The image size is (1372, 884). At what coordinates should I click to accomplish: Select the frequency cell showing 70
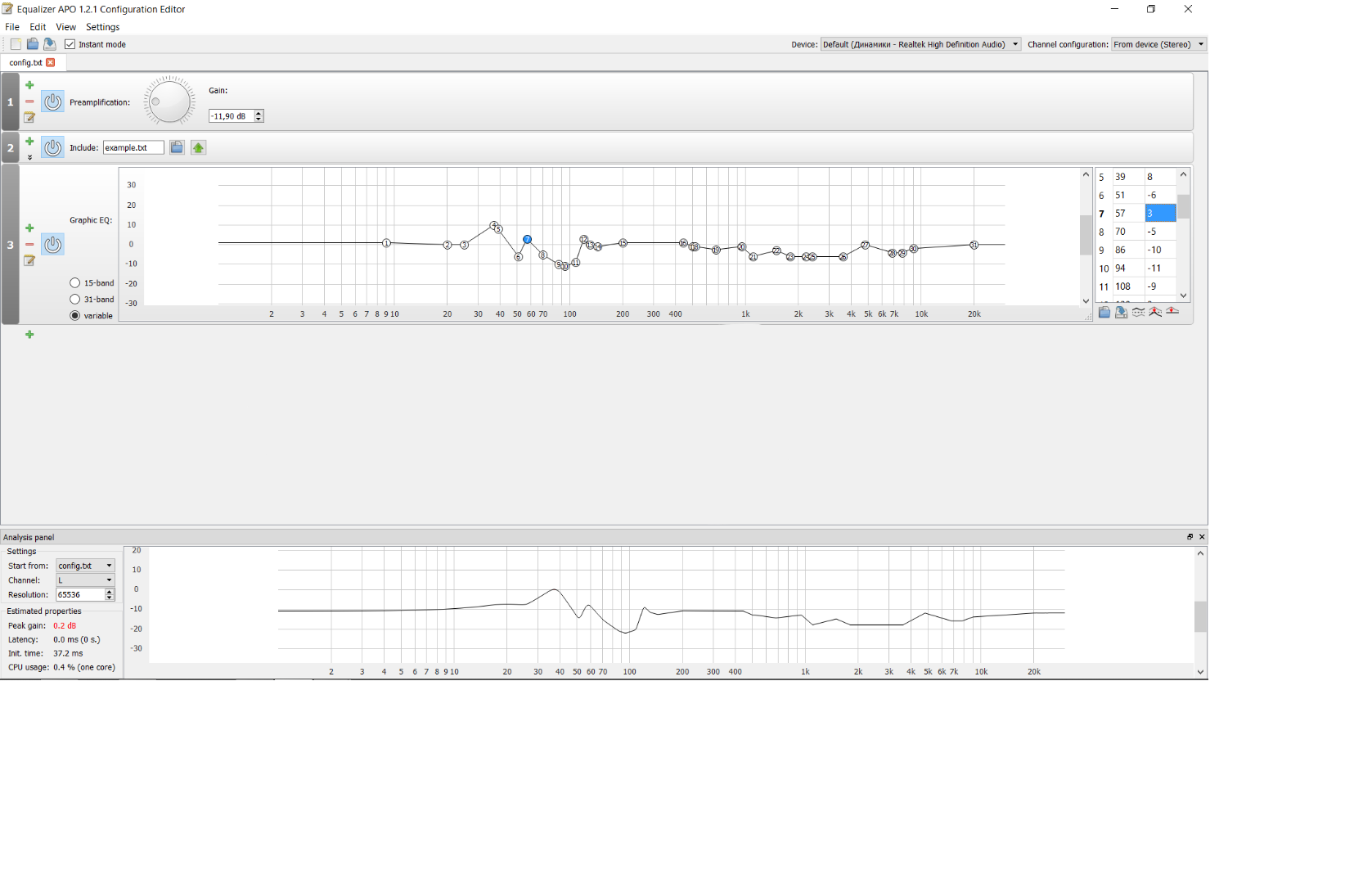(1128, 232)
